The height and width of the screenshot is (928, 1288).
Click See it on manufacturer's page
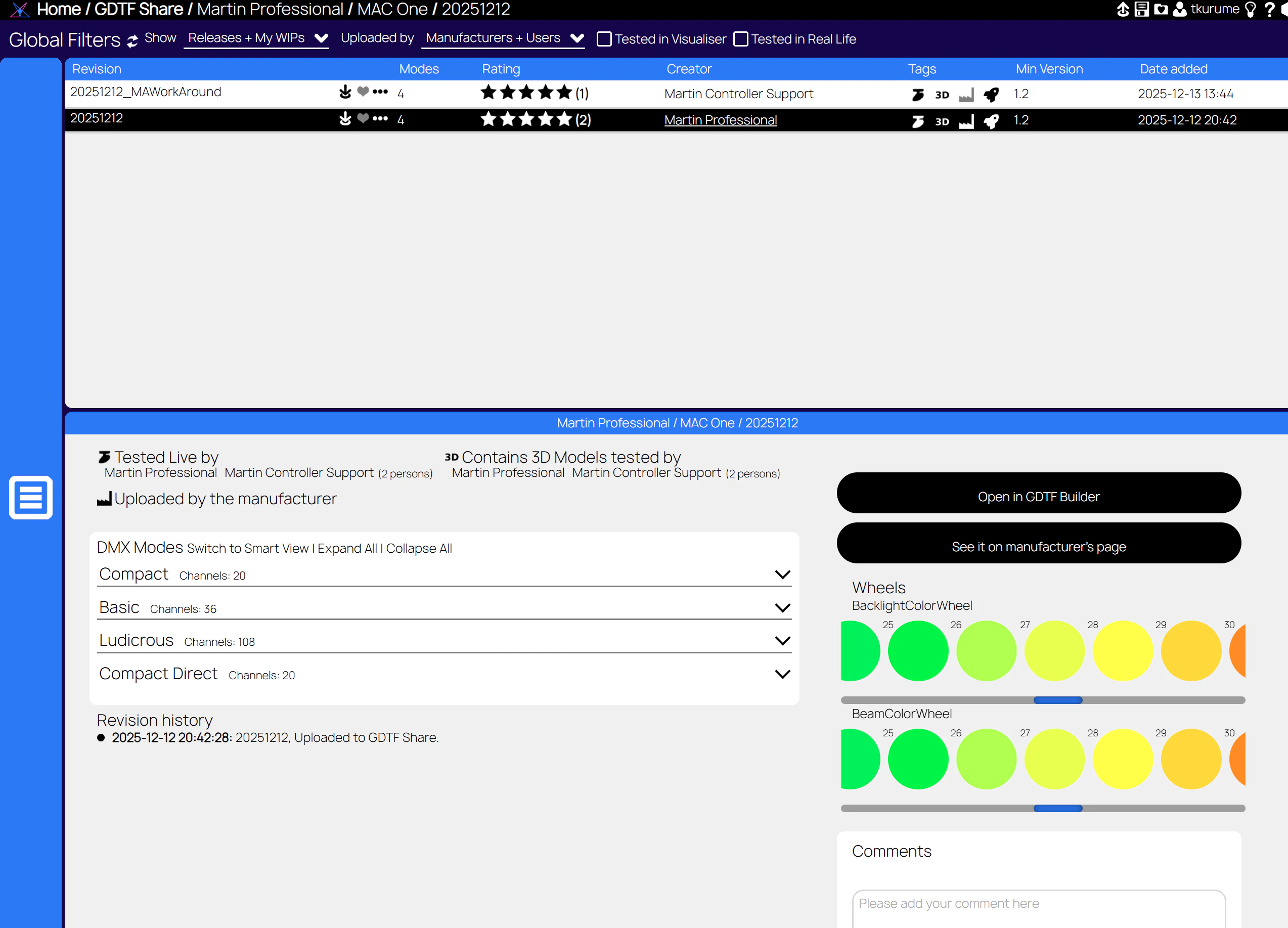click(1039, 543)
